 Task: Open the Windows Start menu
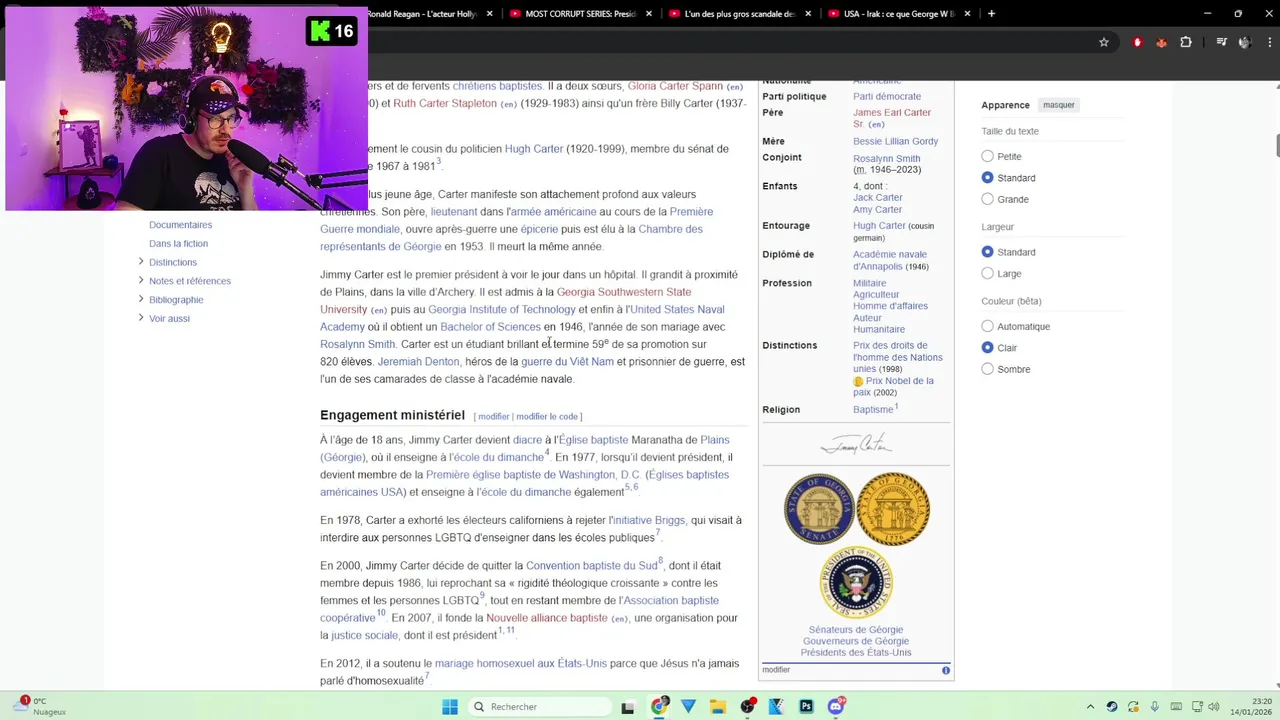coord(450,707)
